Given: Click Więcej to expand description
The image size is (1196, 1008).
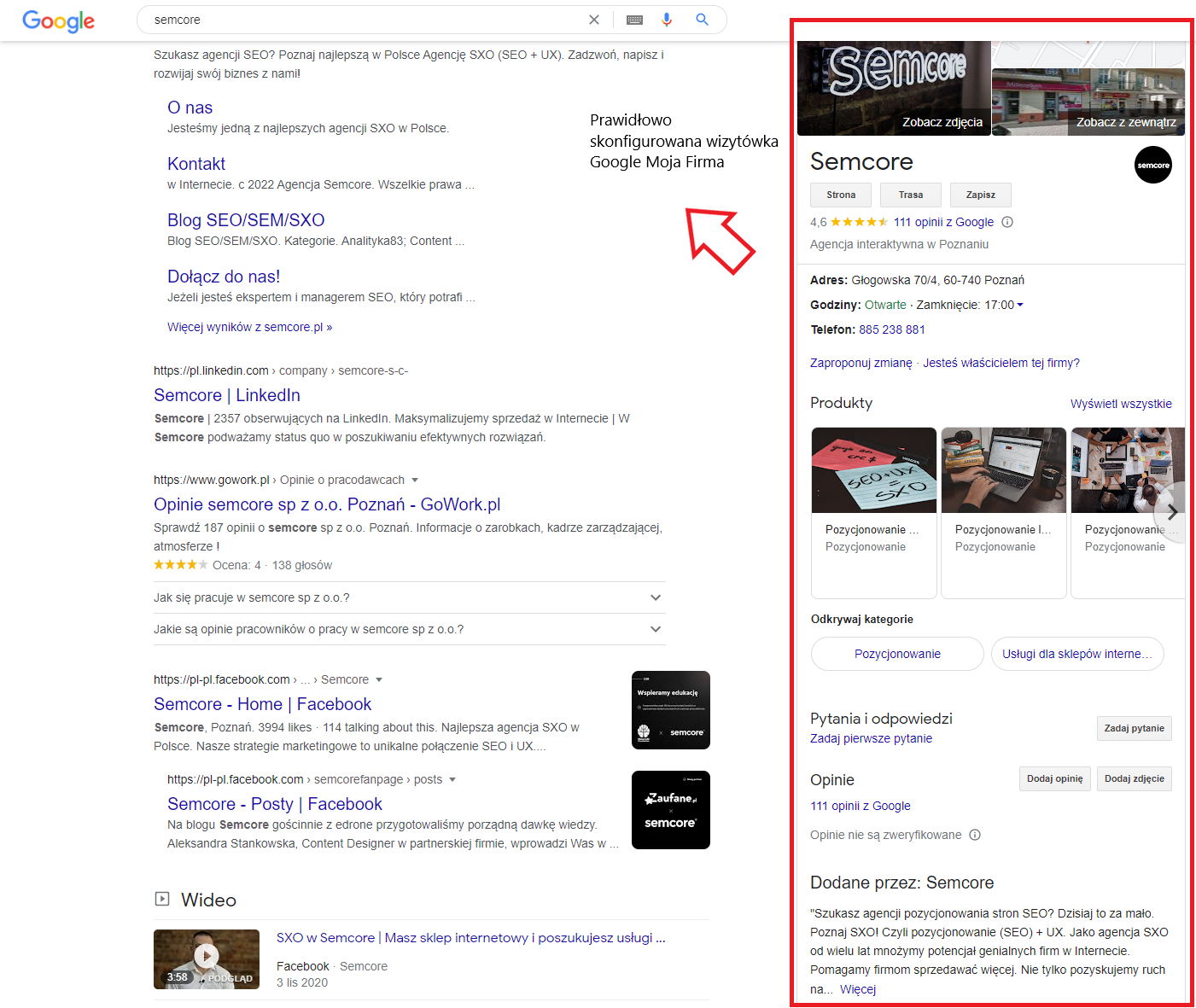Looking at the screenshot, I should (x=858, y=989).
